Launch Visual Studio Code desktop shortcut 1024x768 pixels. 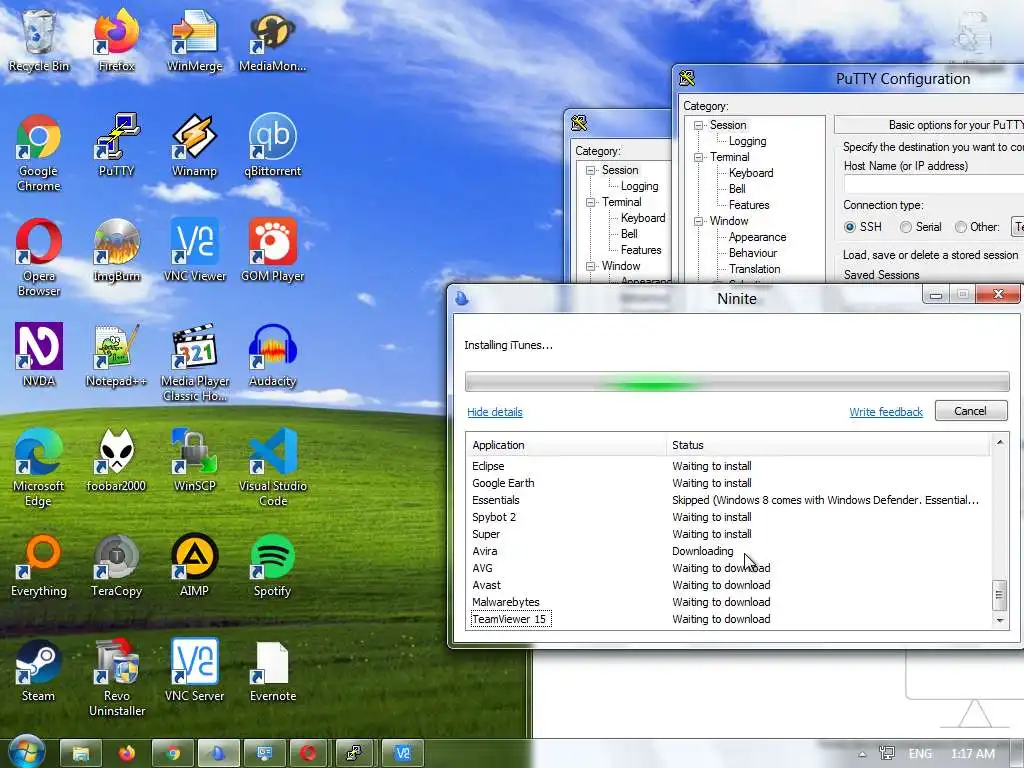[272, 468]
